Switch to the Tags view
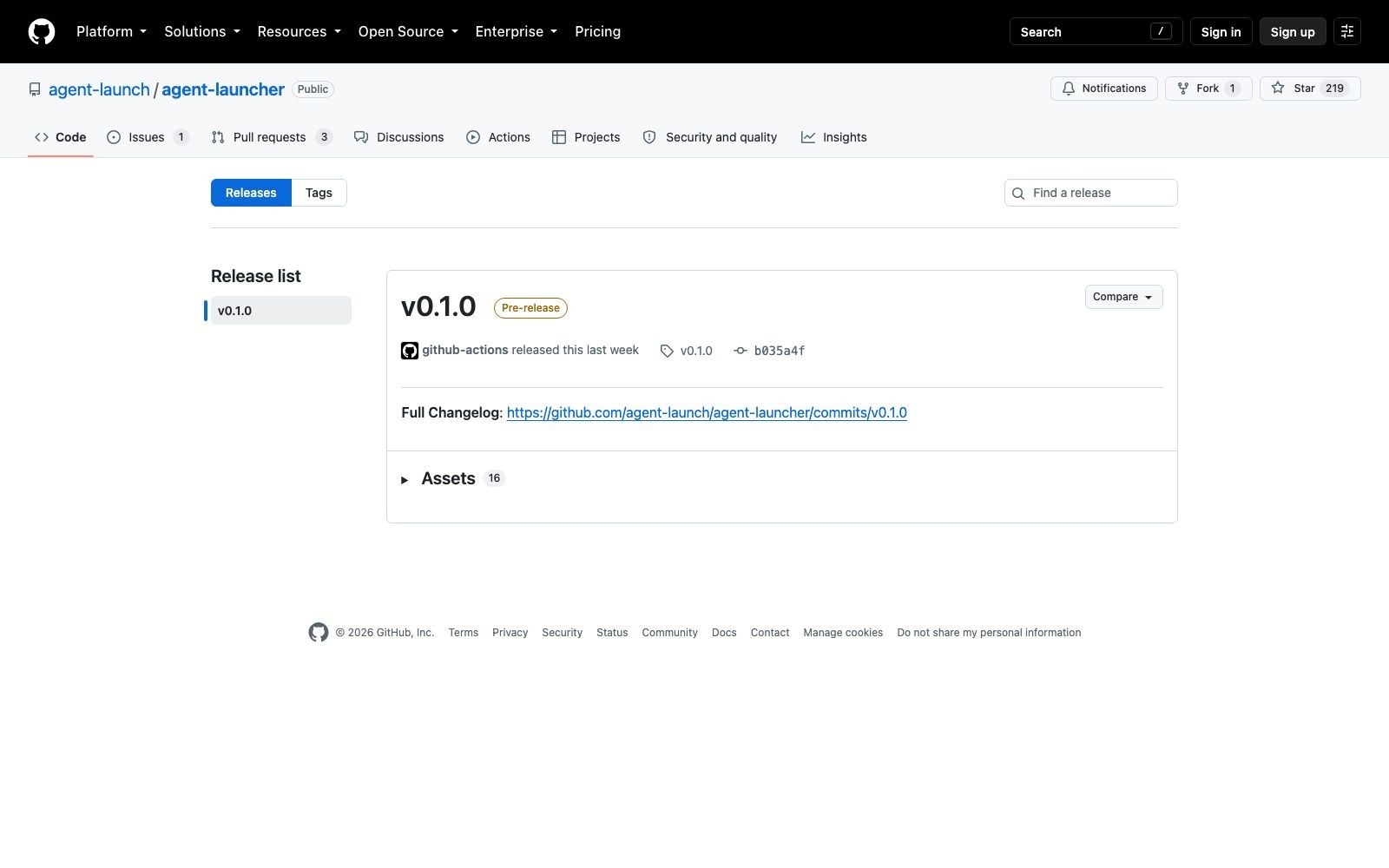The width and height of the screenshot is (1389, 868). [319, 193]
